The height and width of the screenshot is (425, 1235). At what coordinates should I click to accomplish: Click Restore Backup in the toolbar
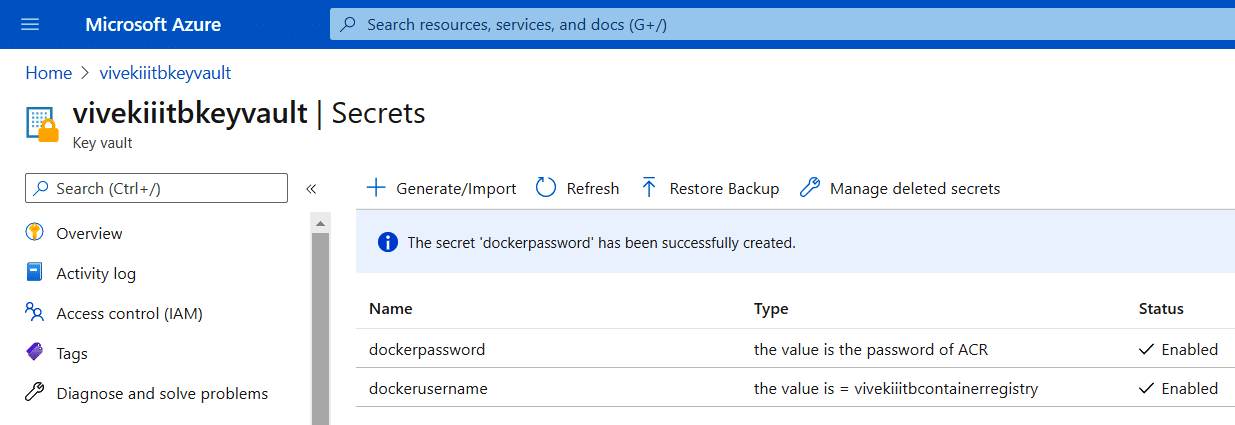[x=710, y=188]
